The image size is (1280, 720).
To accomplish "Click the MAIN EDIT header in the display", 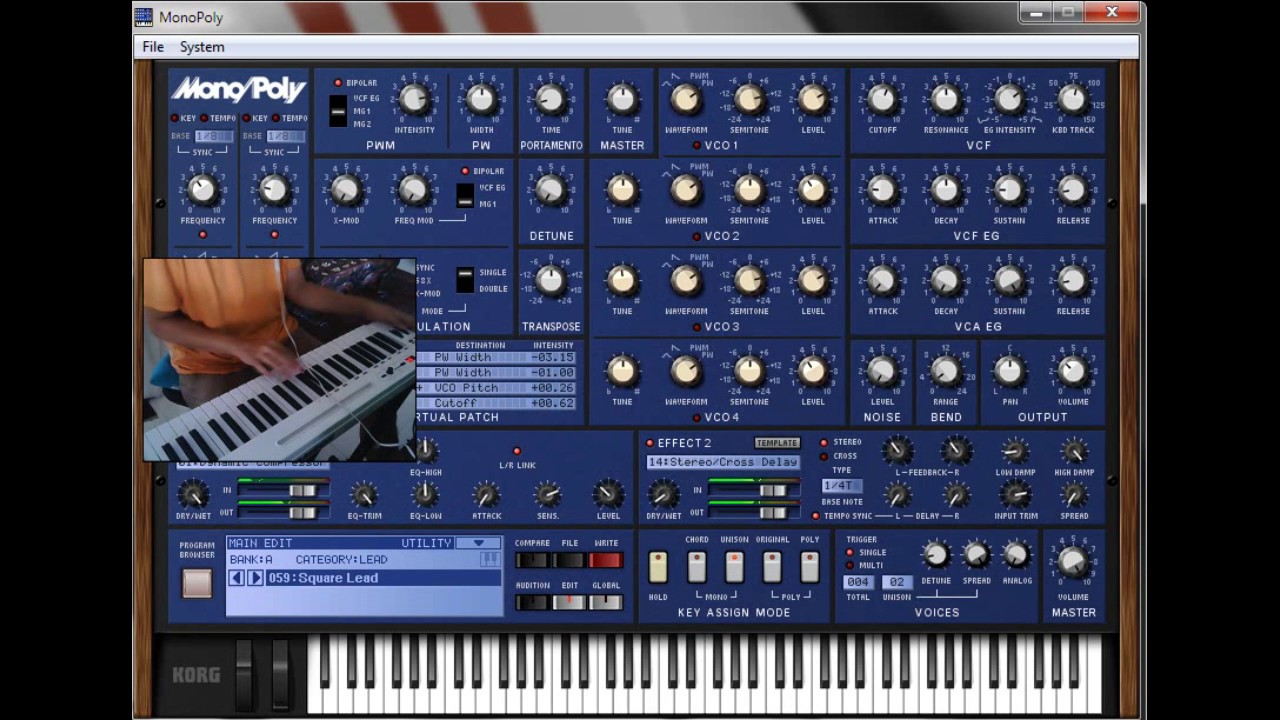I will 260,543.
